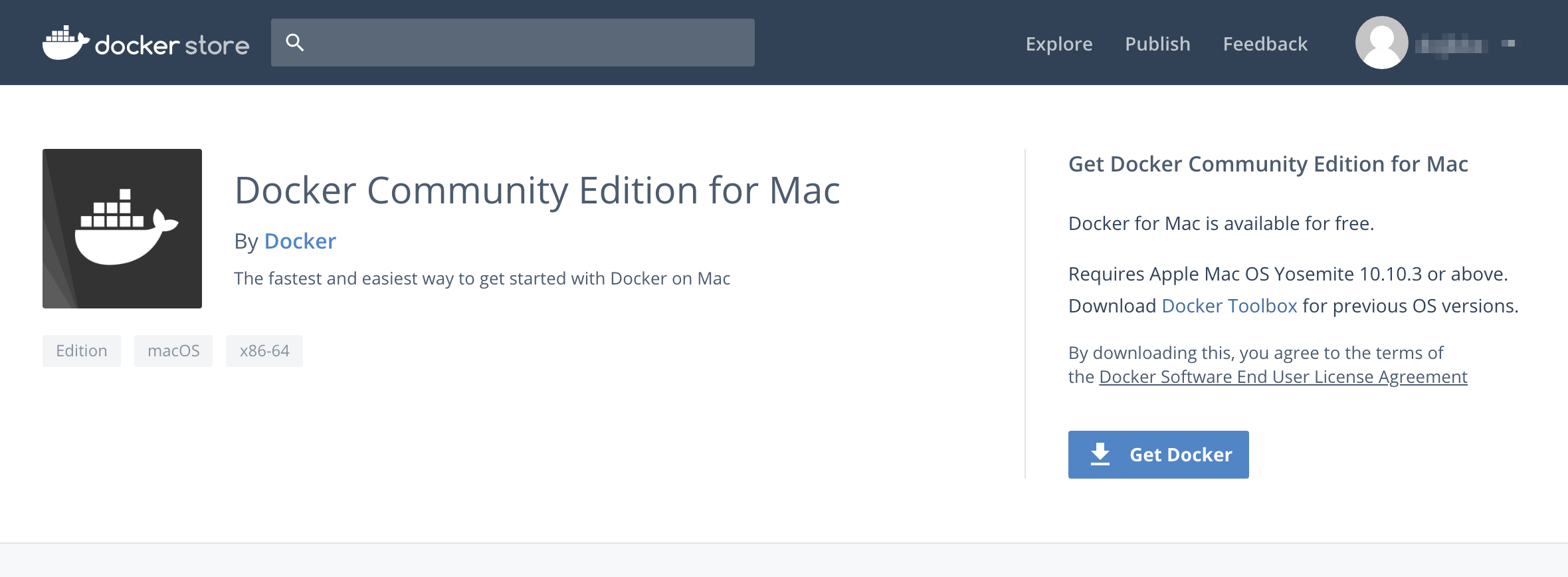The image size is (1568, 577).
Task: Open the Docker publisher link after "By"
Action: (x=300, y=241)
